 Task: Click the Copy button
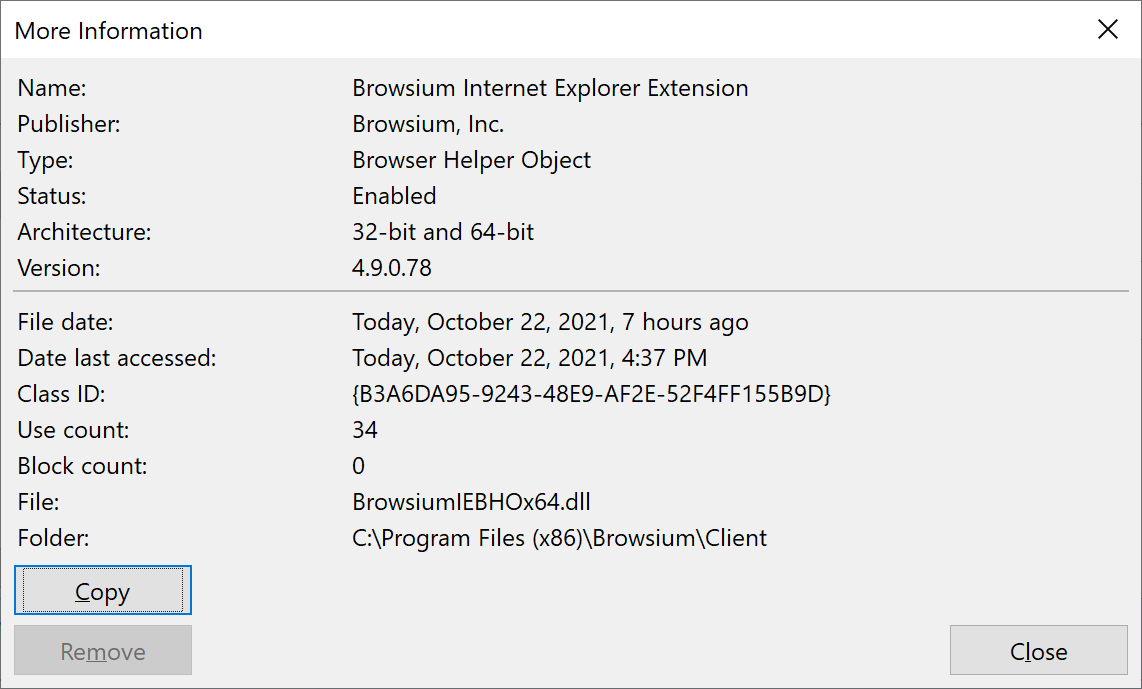102,590
